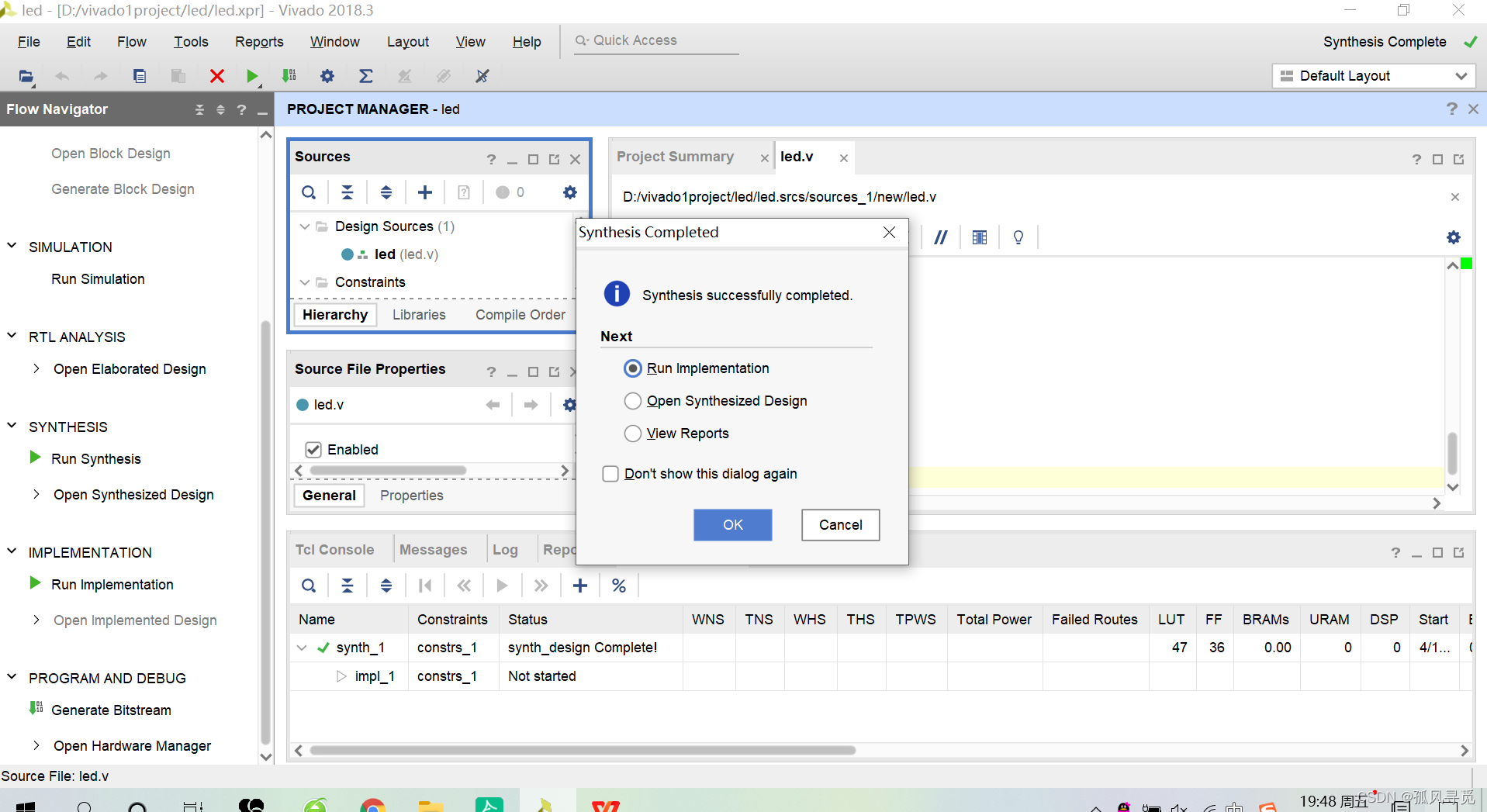Create a new run with the plus icon
Image resolution: width=1487 pixels, height=812 pixels.
580,586
